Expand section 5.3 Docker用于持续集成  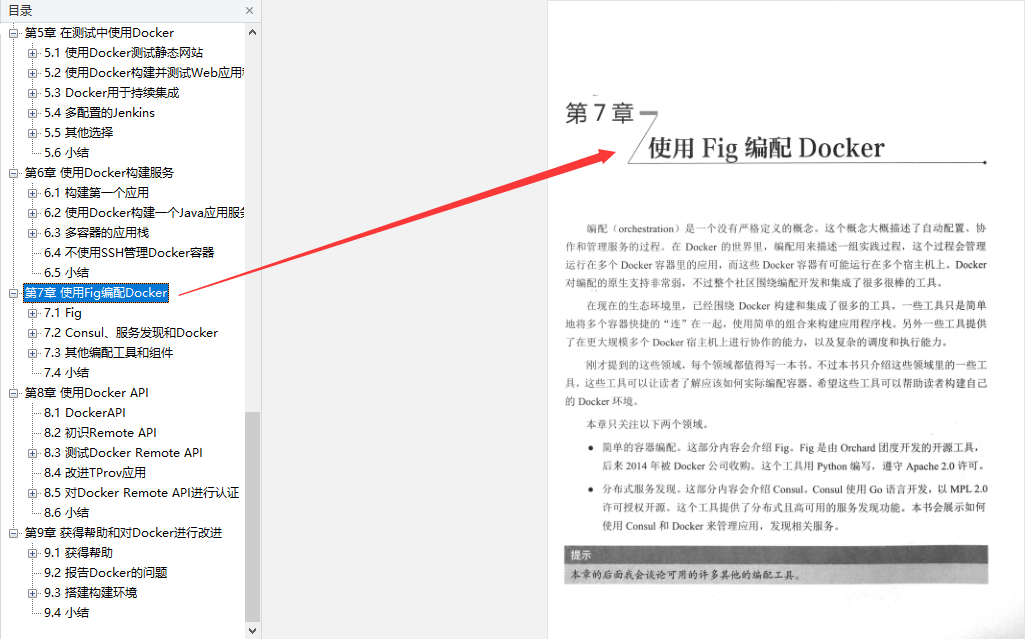tap(32, 93)
